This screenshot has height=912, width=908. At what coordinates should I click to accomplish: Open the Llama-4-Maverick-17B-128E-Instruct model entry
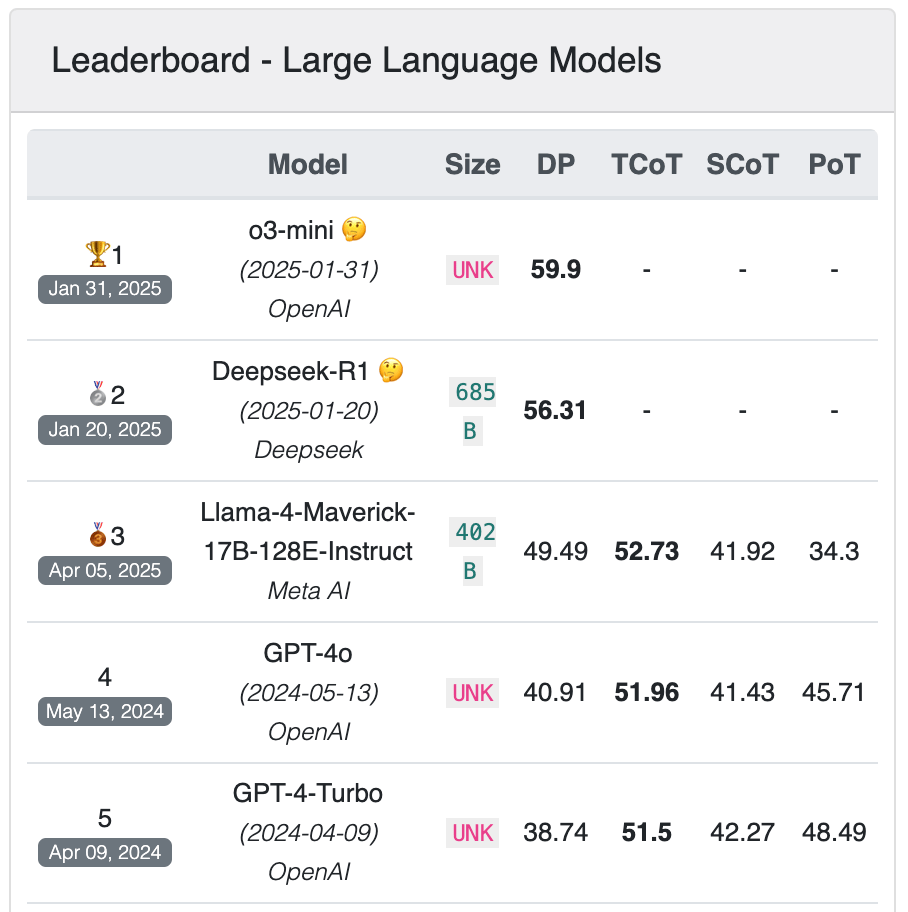click(308, 532)
